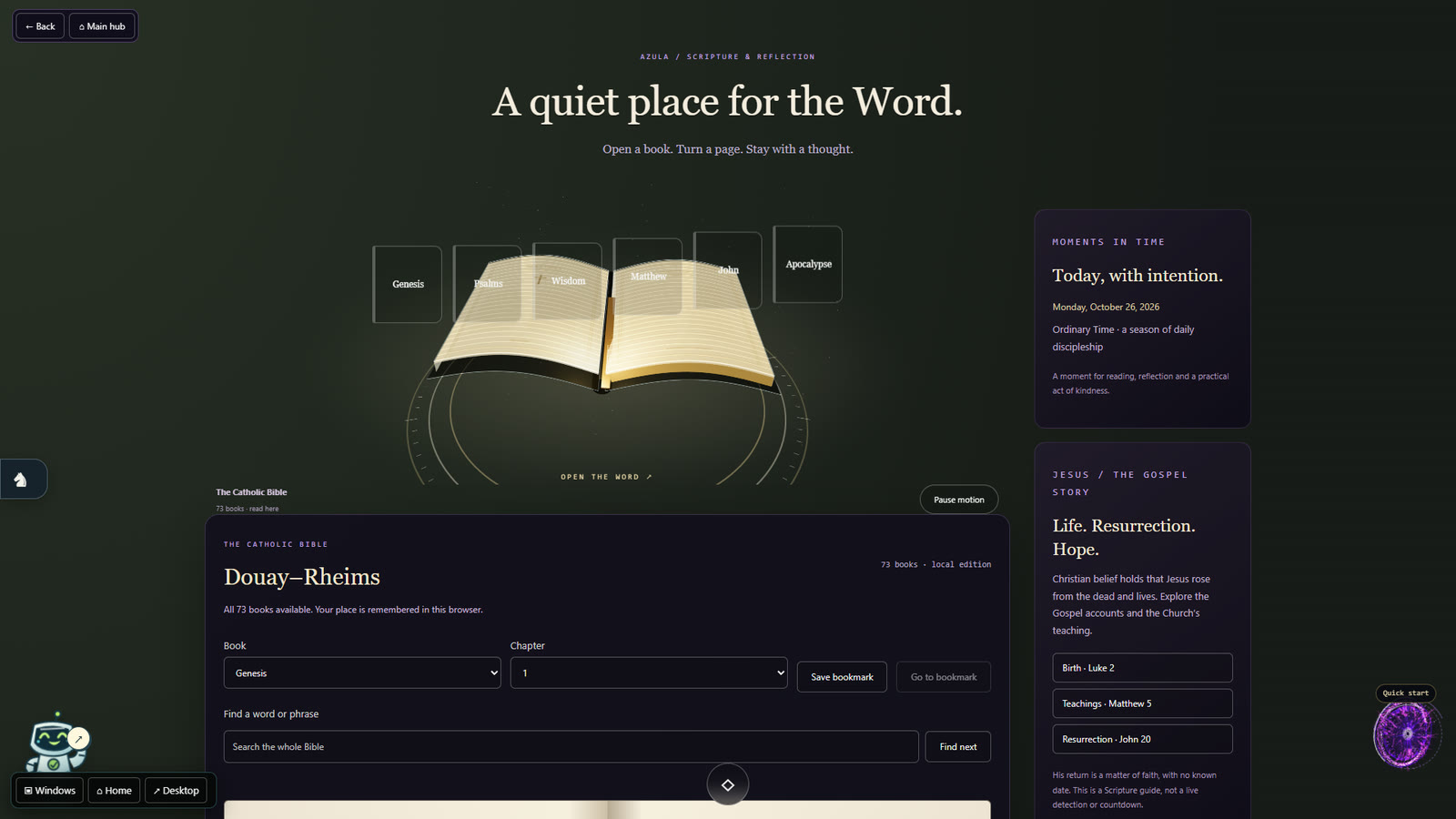Open the Book dropdown showing Genesis
Screen dimensions: 1456x819
[x=362, y=673]
